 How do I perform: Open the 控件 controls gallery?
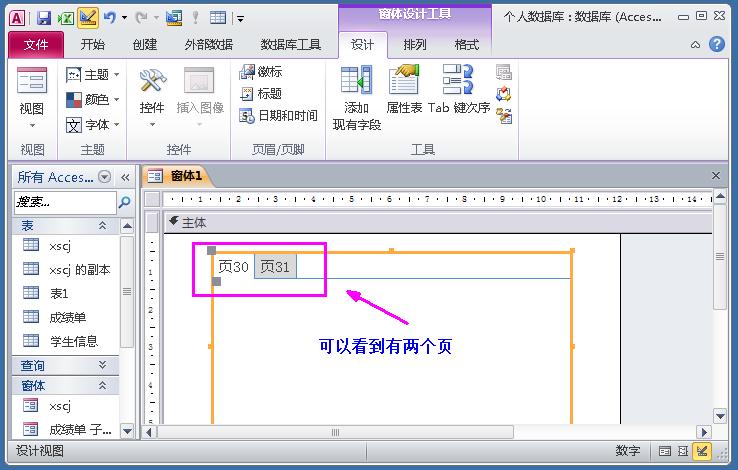pyautogui.click(x=152, y=96)
